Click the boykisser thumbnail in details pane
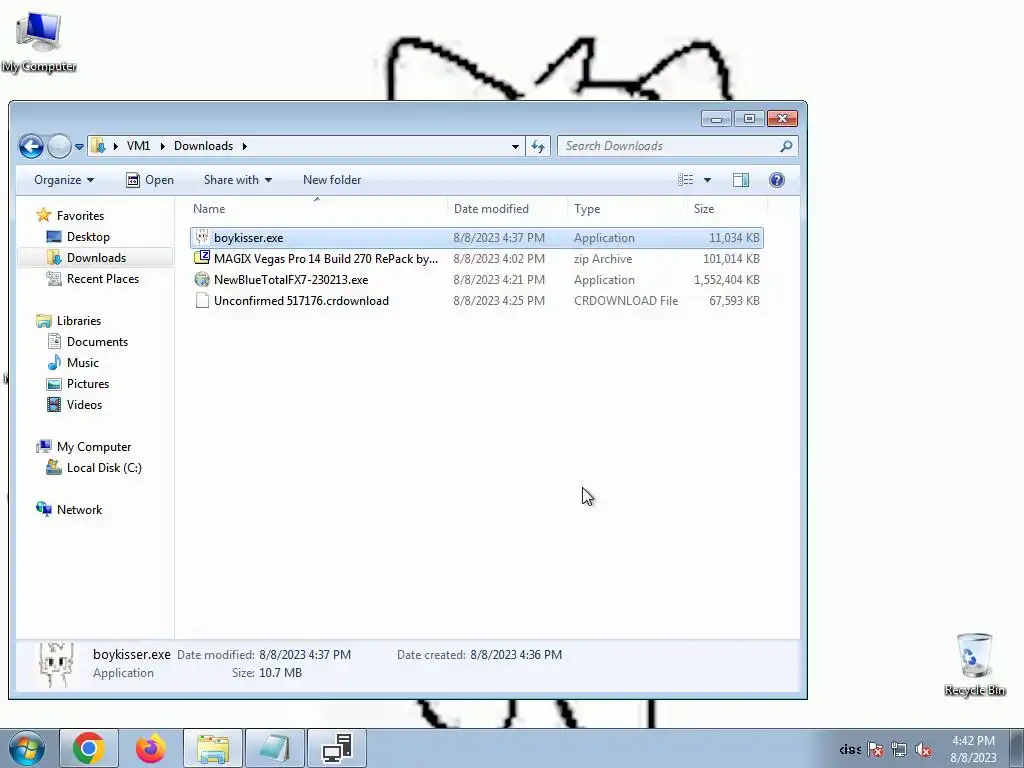Image resolution: width=1024 pixels, height=768 pixels. tap(56, 665)
